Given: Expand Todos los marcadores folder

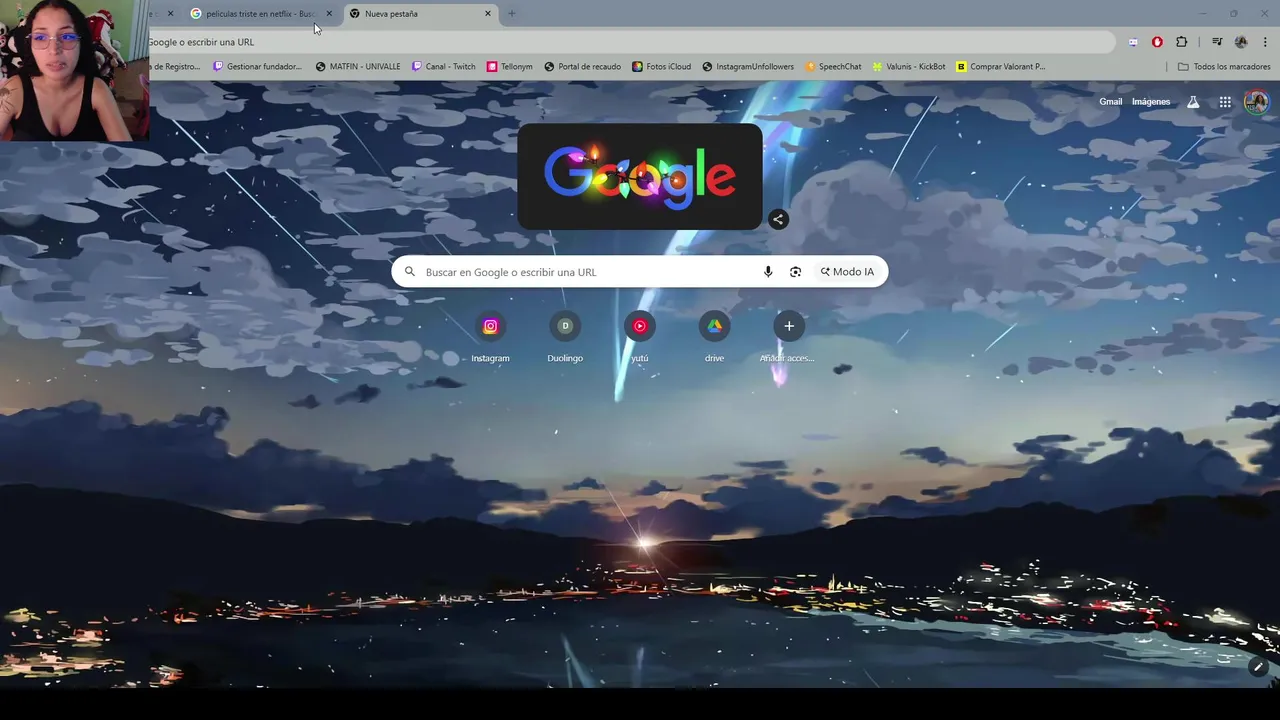Looking at the screenshot, I should (x=1224, y=67).
